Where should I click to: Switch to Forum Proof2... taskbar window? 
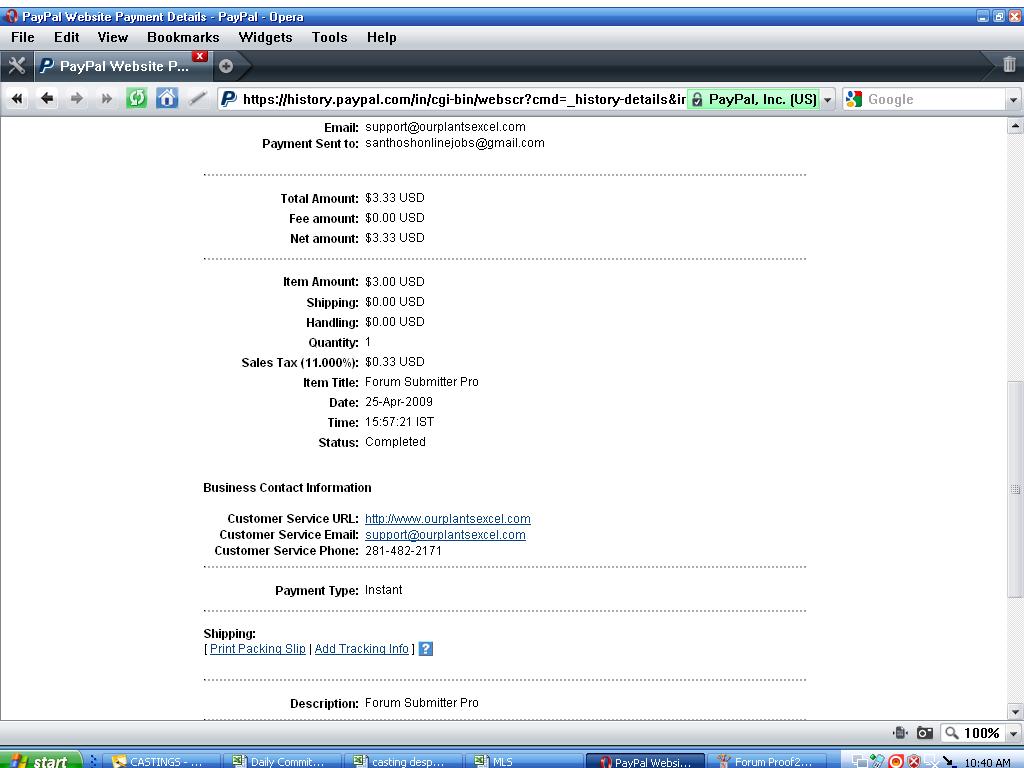[765, 761]
